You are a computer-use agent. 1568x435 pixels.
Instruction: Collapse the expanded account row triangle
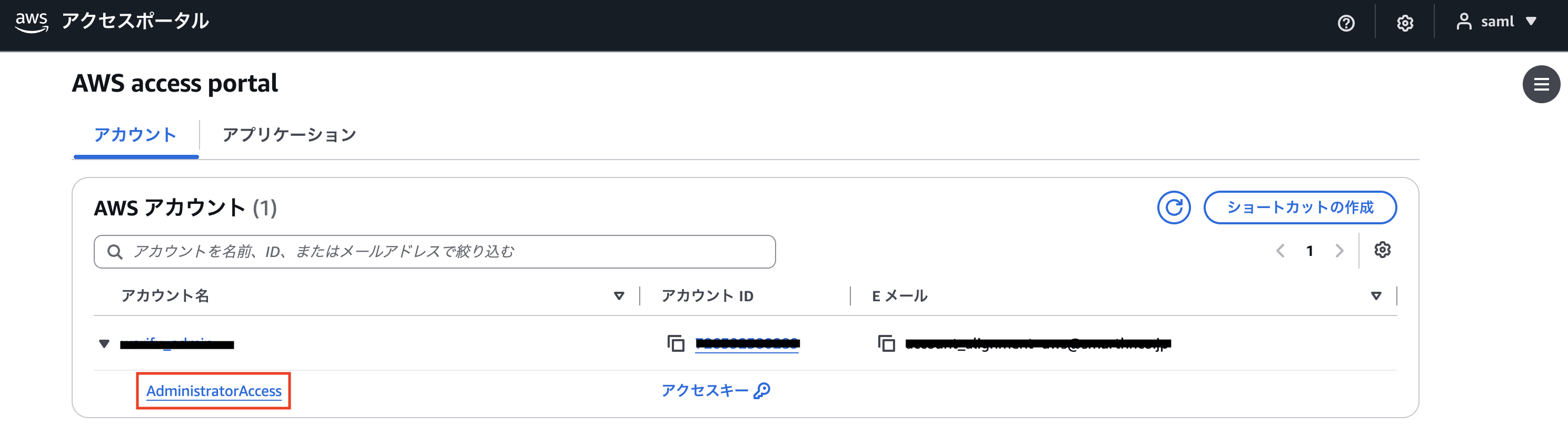click(x=104, y=343)
